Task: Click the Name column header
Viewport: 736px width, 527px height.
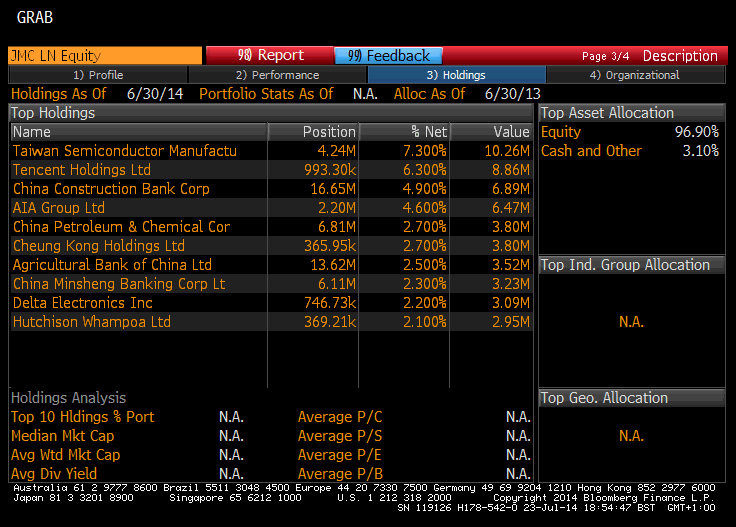Action: pyautogui.click(x=139, y=132)
